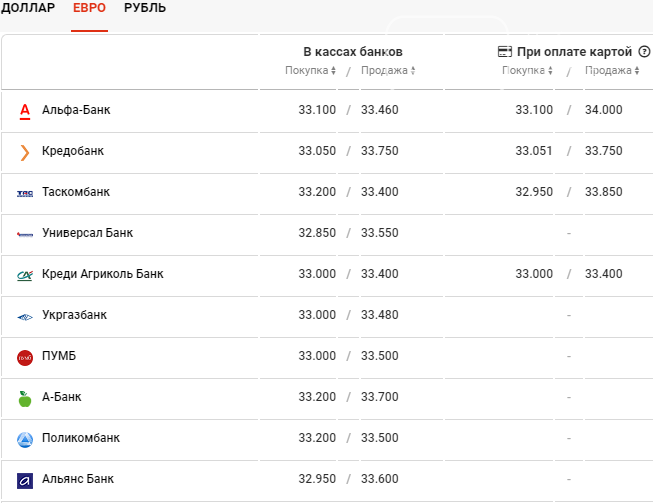The width and height of the screenshot is (653, 503).
Task: Open the Универсал Банк link
Action: (87, 233)
